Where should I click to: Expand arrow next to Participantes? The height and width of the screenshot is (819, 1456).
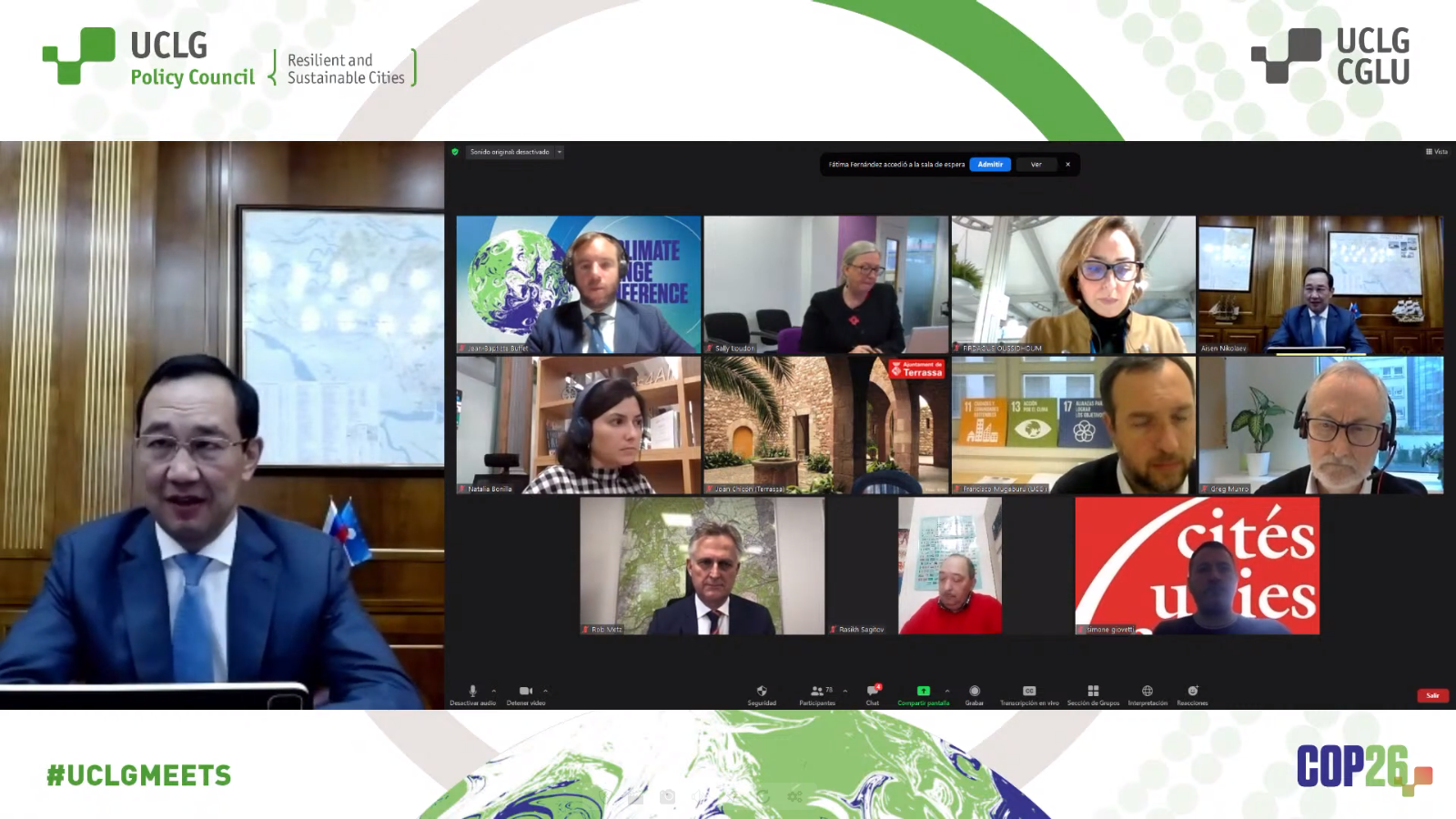[845, 691]
